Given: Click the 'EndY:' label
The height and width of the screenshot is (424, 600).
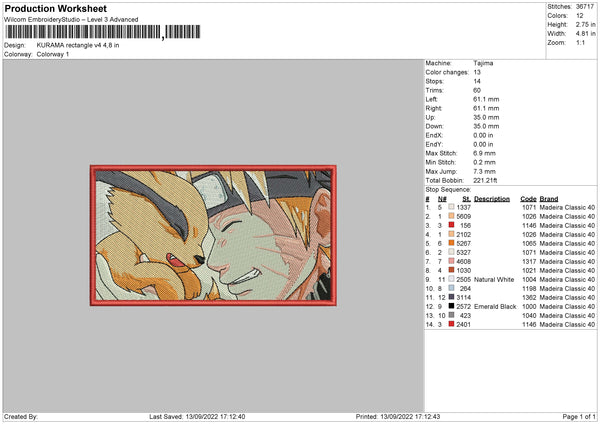Looking at the screenshot, I should coord(434,144).
